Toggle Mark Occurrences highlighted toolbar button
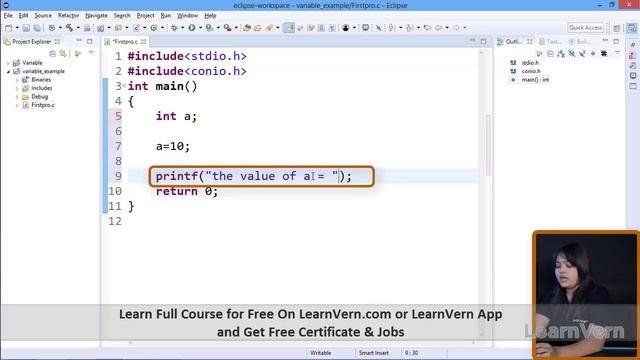Screen dimensions: 640x360 [x=289, y=28]
